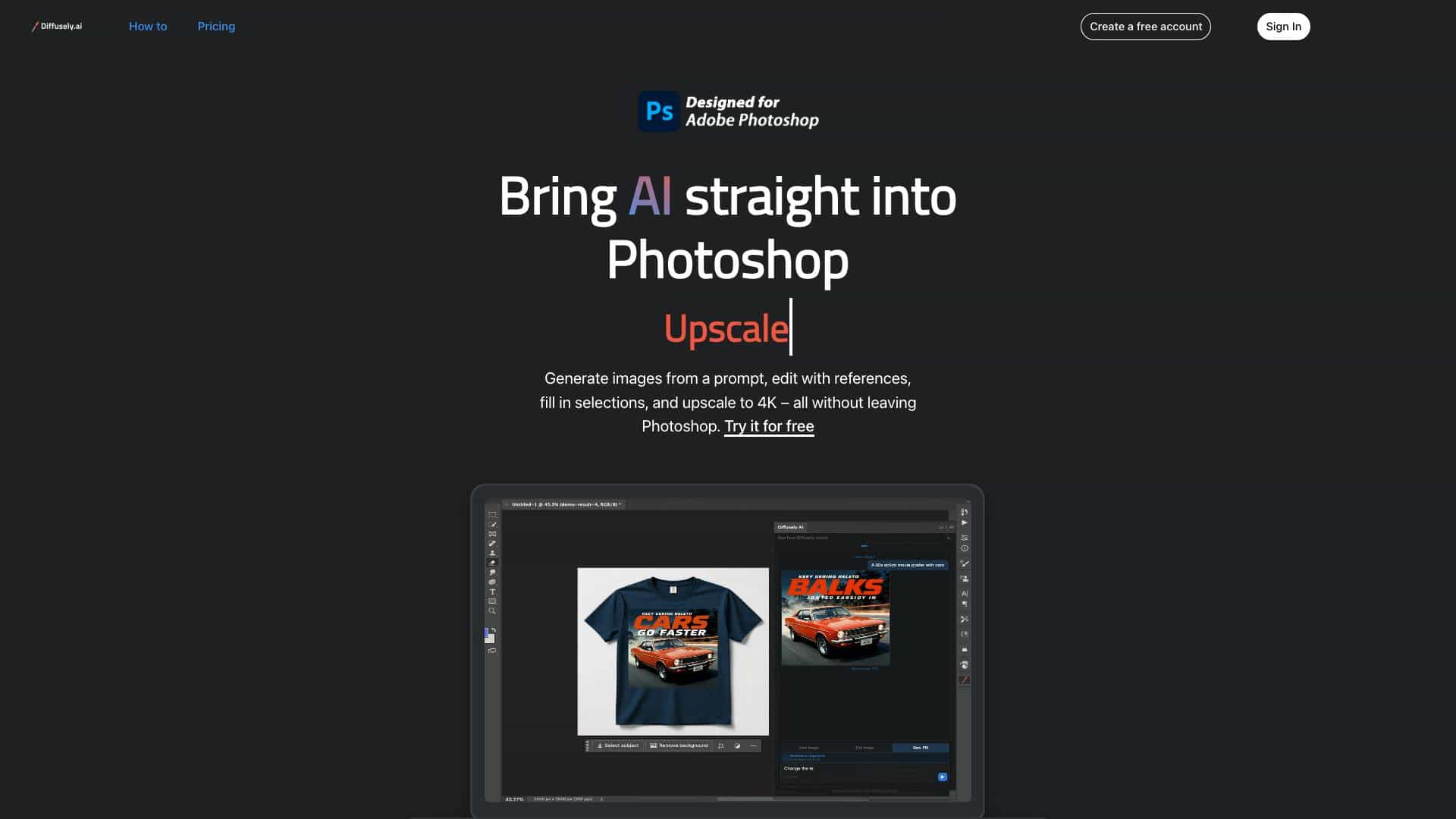Click the Remove background button
1456x819 pixels.
click(679, 745)
